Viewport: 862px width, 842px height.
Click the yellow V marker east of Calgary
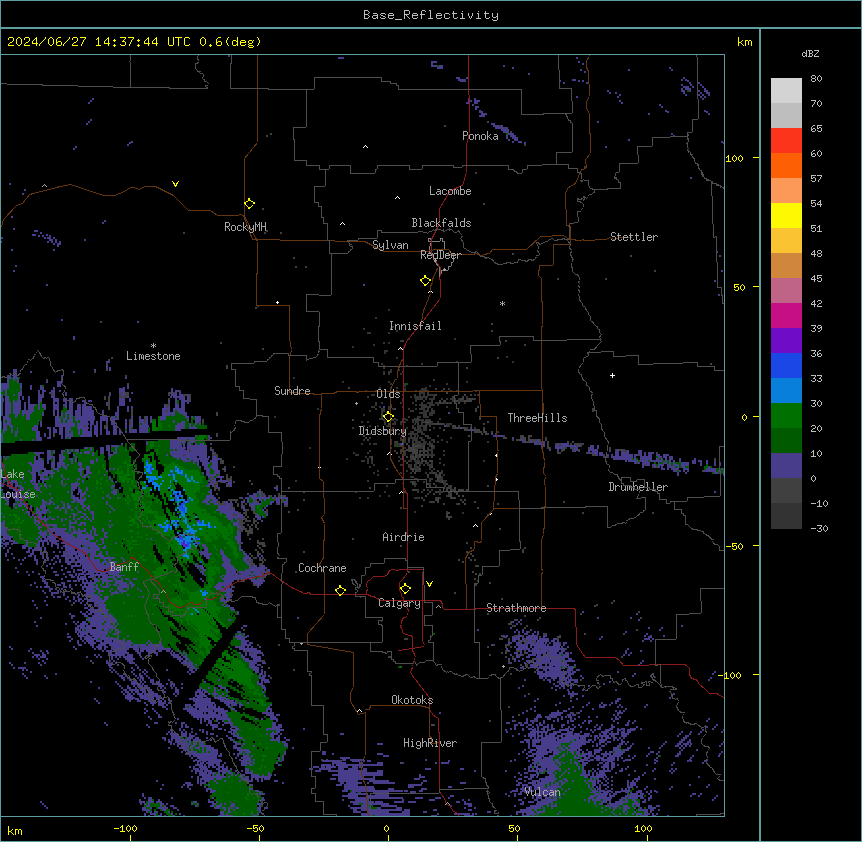point(429,584)
